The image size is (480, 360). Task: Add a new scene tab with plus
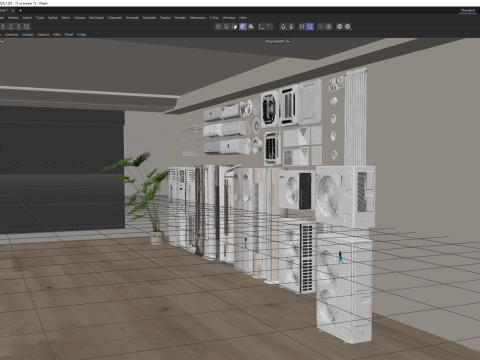tap(20, 11)
